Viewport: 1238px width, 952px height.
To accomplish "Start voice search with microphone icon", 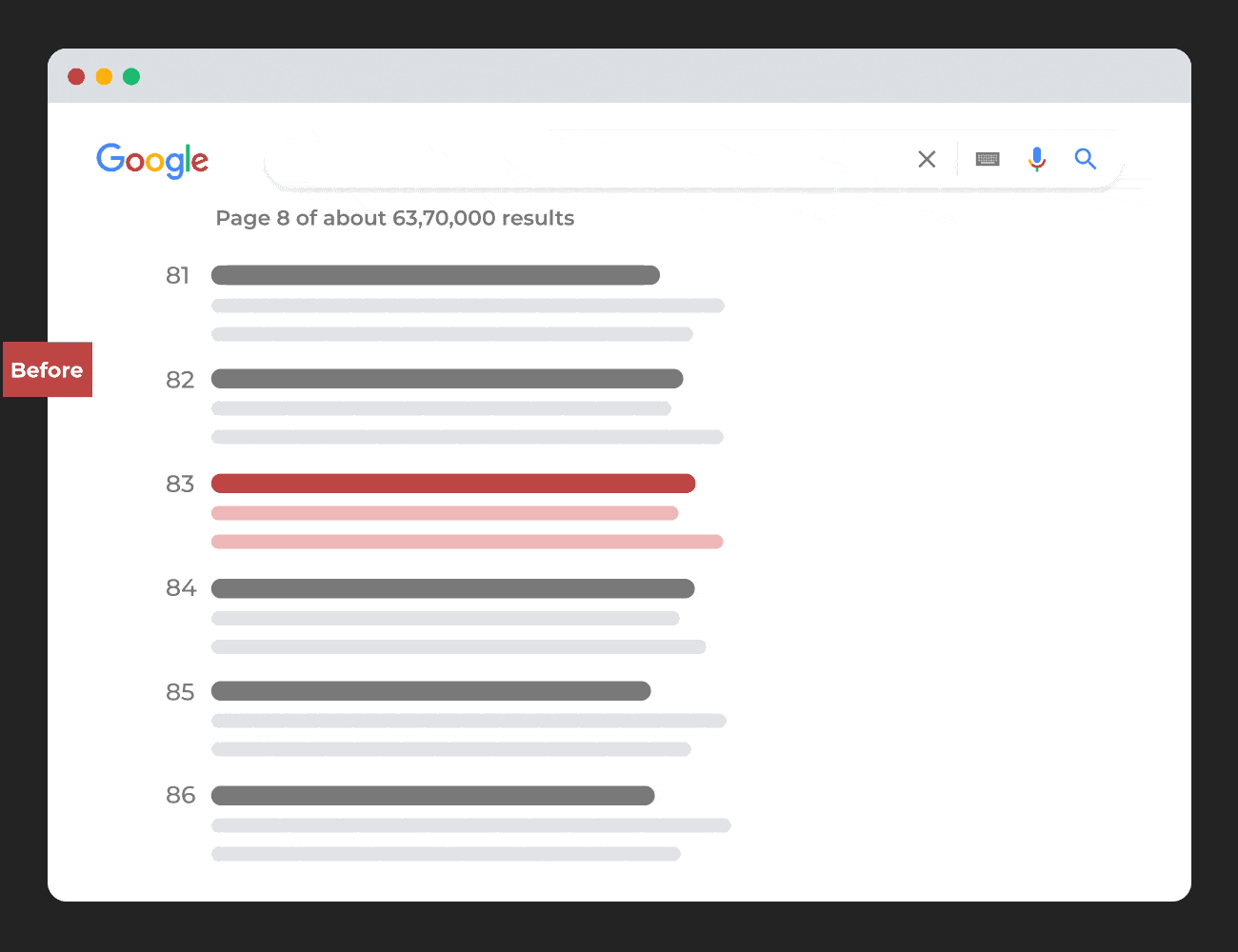I will click(1037, 159).
